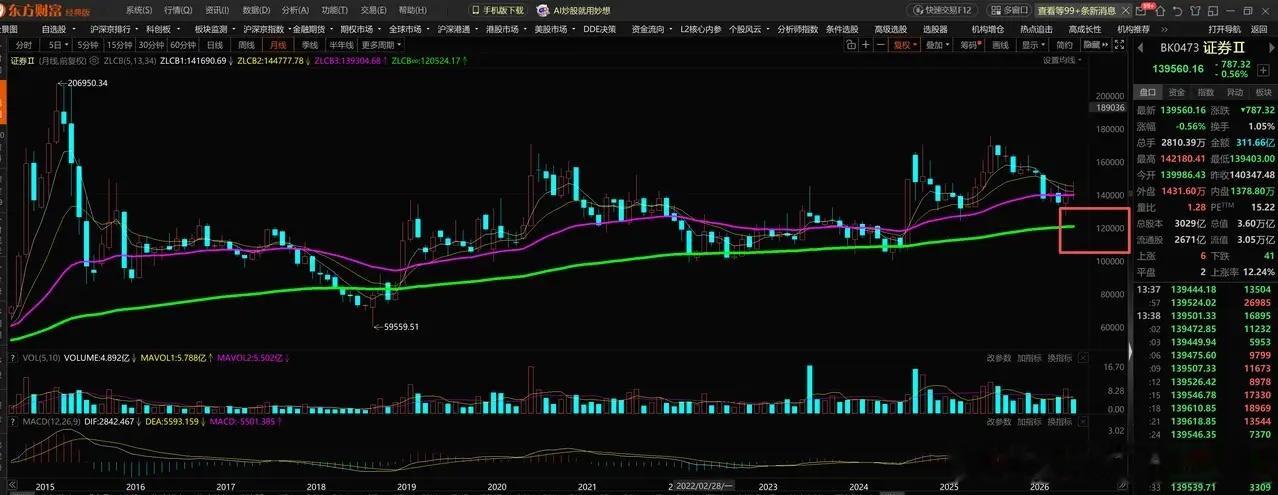This screenshot has width=1278, height=495.
Task: Switch to 周线 period
Action: (x=246, y=45)
